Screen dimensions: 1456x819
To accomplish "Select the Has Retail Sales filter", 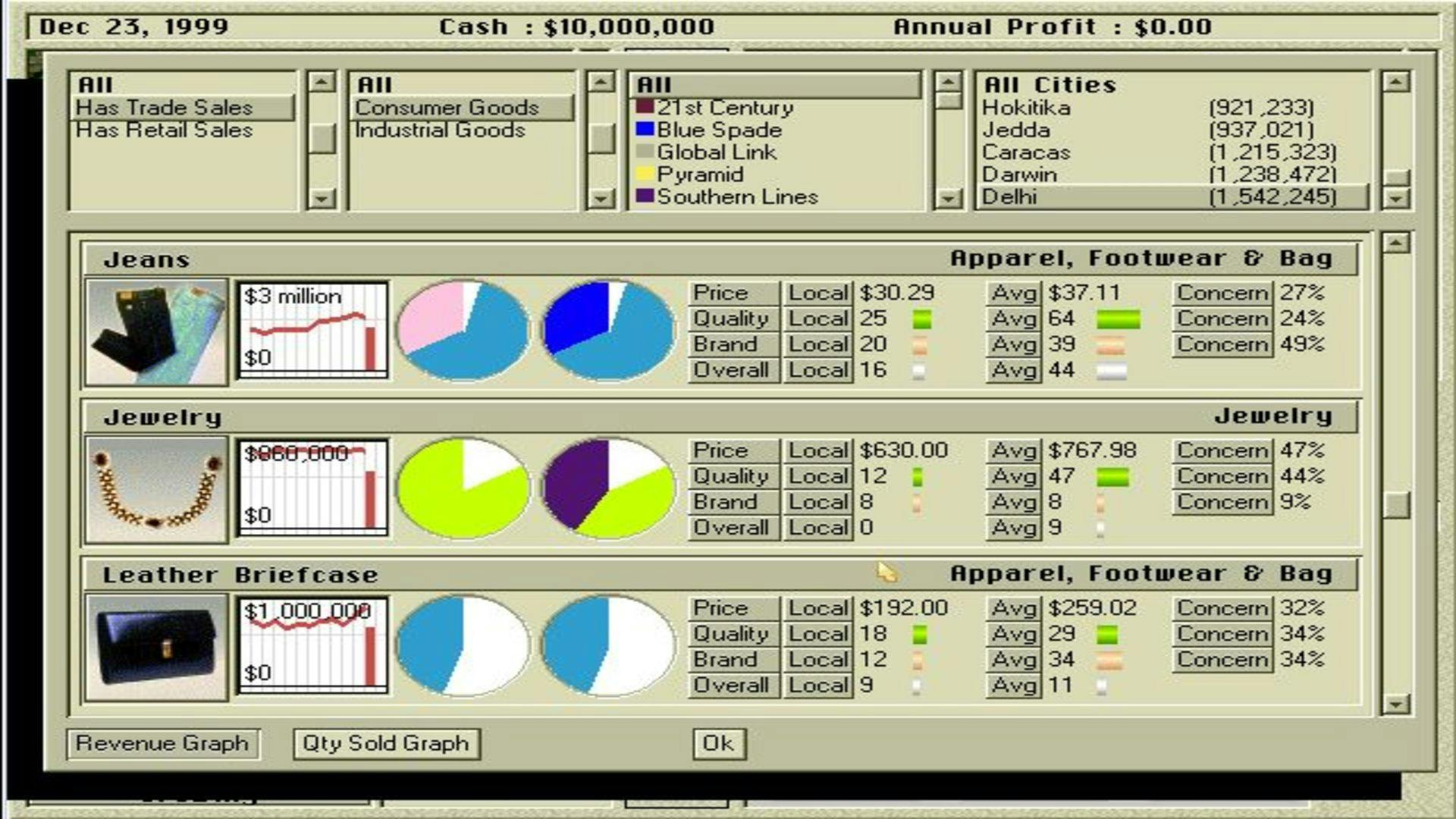I will [x=164, y=130].
